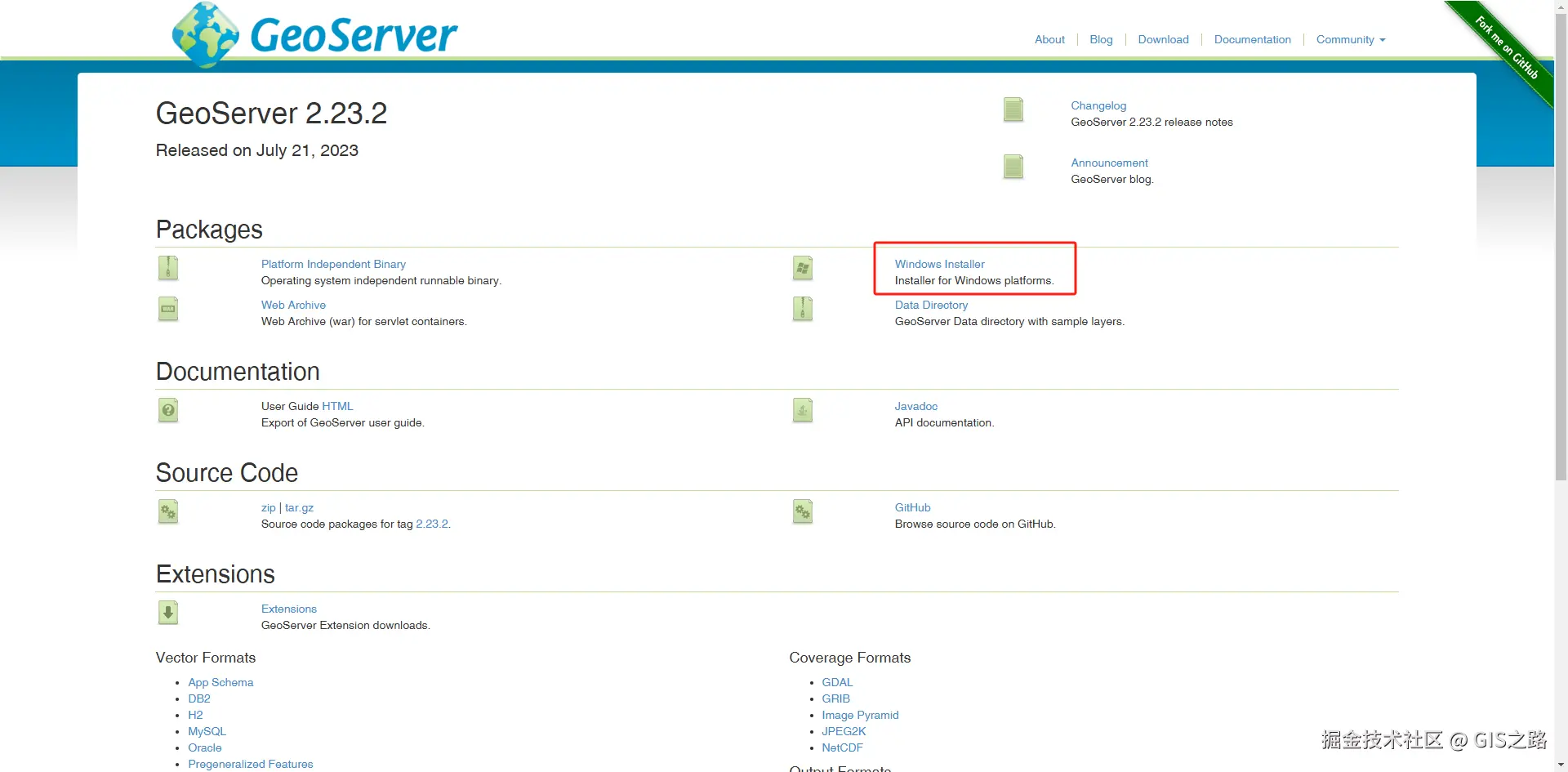Screen dimensions: 1568x772
Task: Click the "GeoServer 2.23.2" heading
Action: click(x=271, y=113)
